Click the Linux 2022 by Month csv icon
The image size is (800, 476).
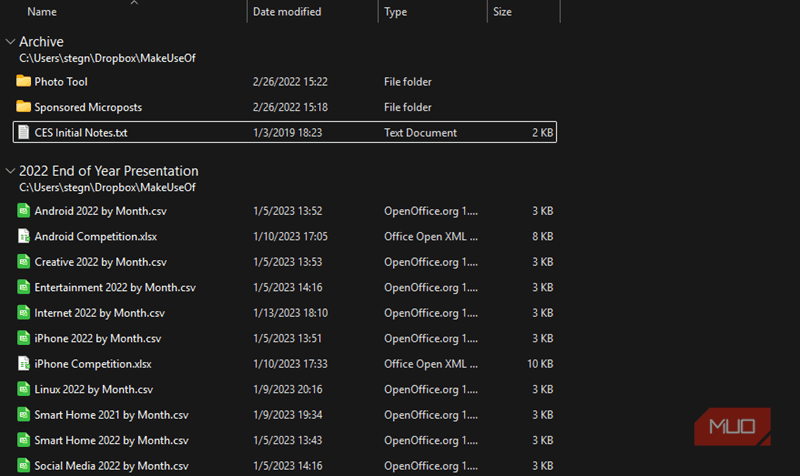click(x=23, y=389)
